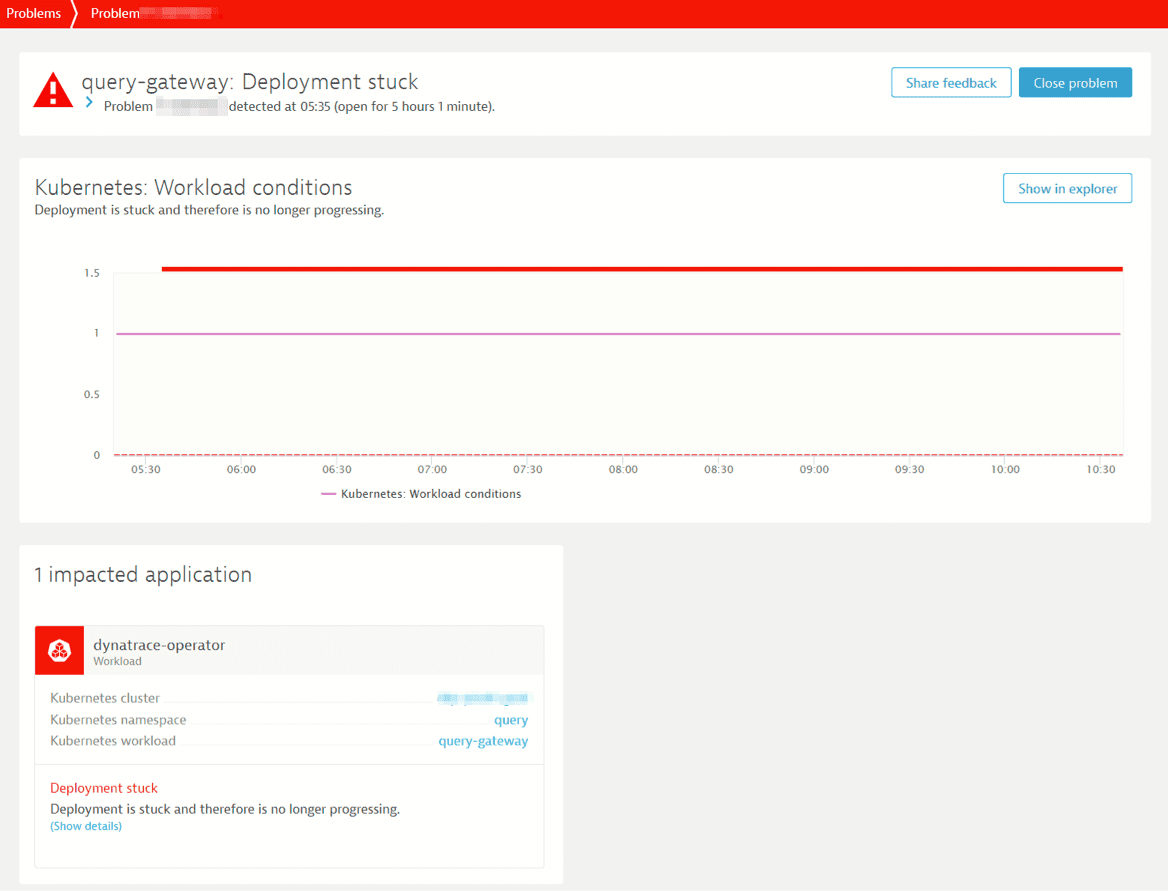Viewport: 1168px width, 891px height.
Task: Expand problem details chevron beside Problem ID
Action: pyautogui.click(x=89, y=103)
